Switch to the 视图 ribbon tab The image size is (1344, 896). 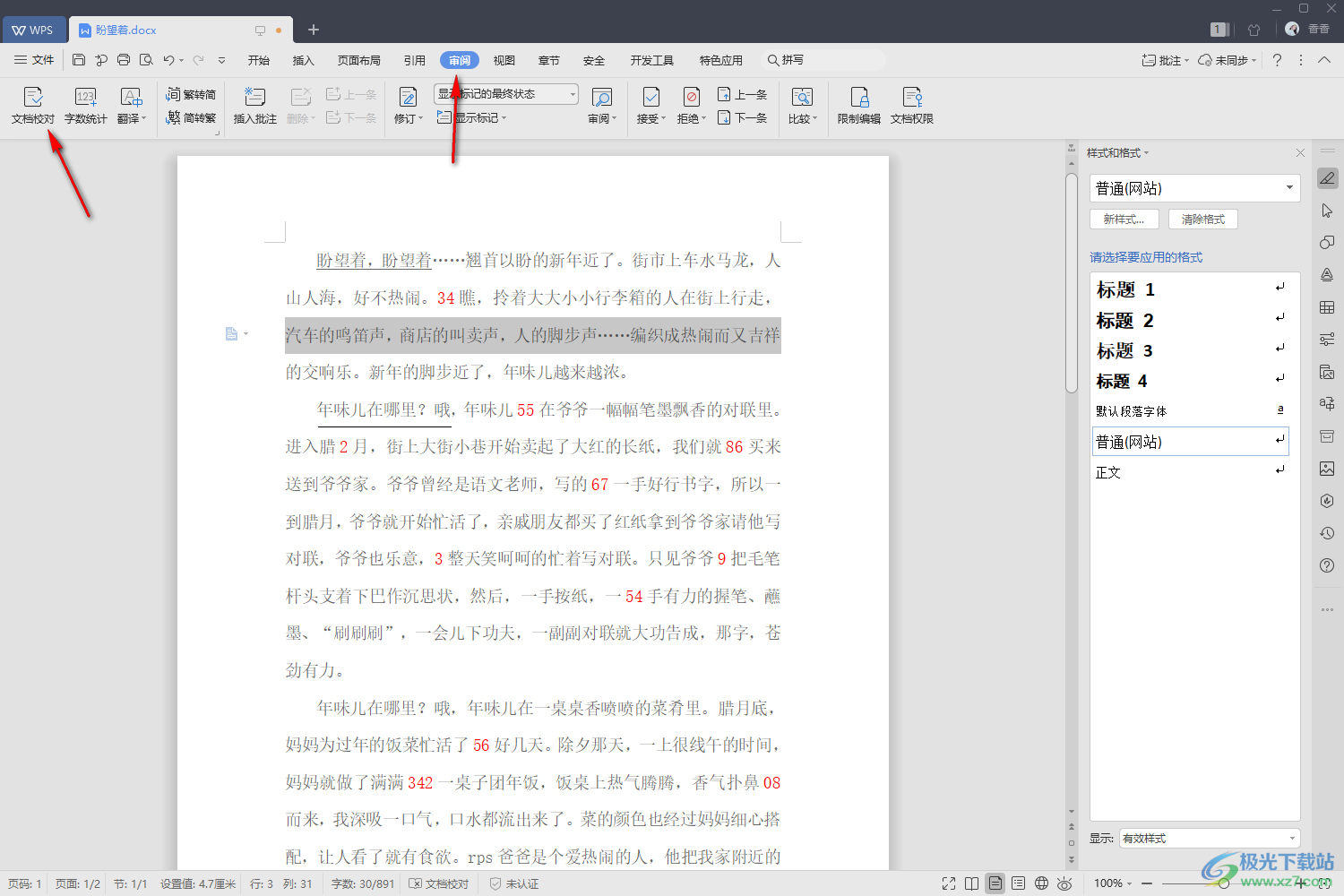pos(504,60)
